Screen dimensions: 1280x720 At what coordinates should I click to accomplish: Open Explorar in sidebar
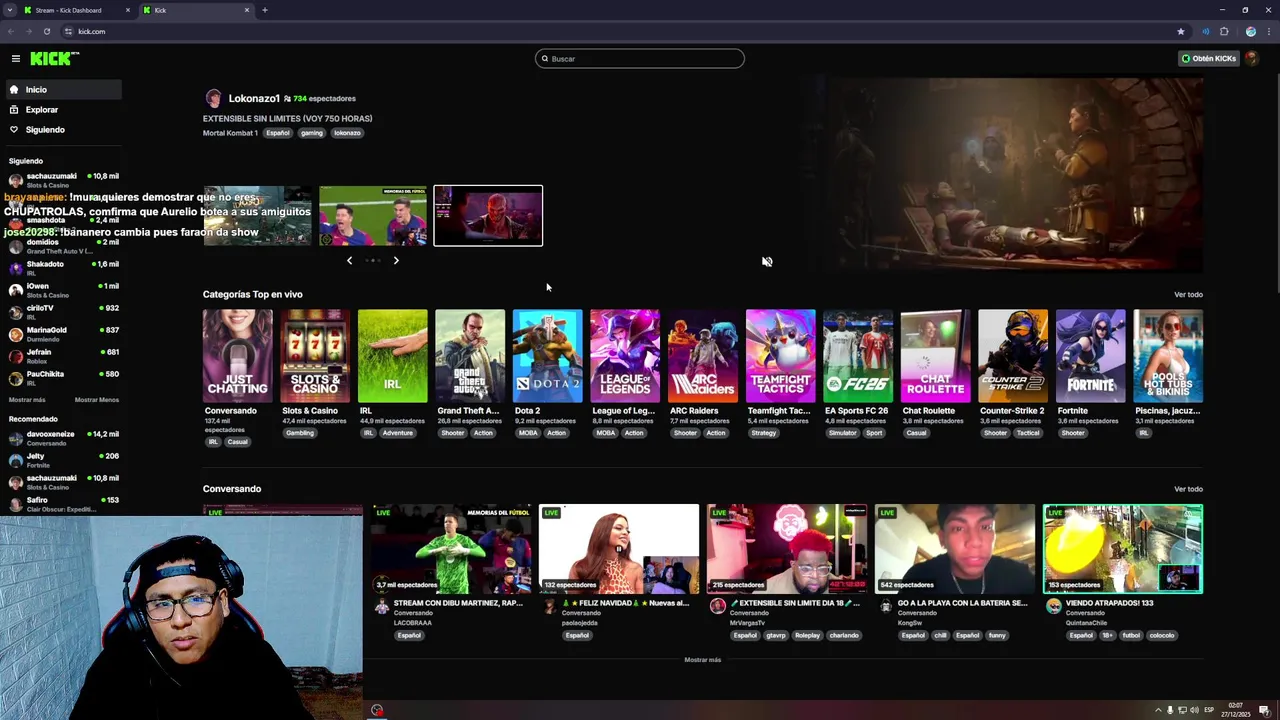pos(63,110)
